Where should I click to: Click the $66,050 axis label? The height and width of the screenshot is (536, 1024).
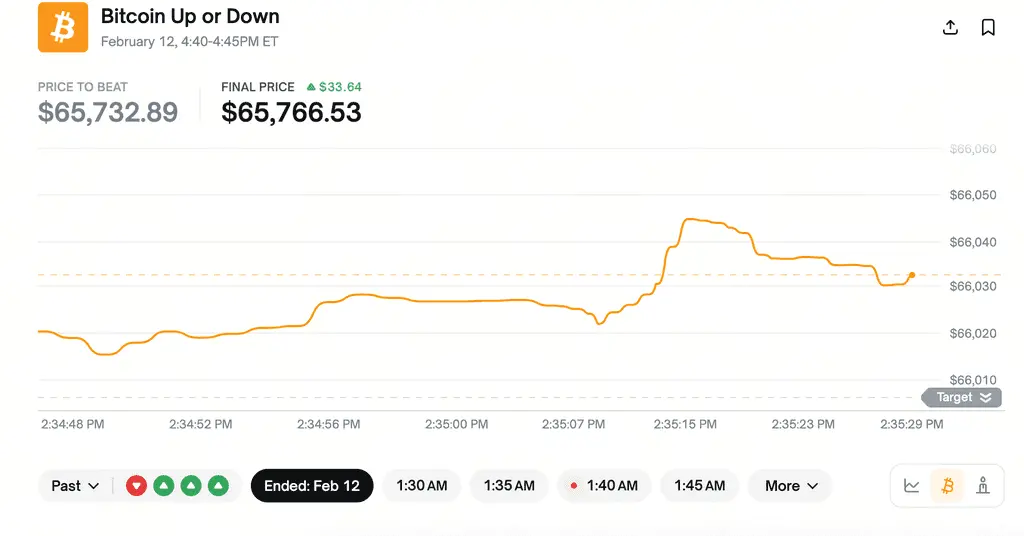point(973,195)
